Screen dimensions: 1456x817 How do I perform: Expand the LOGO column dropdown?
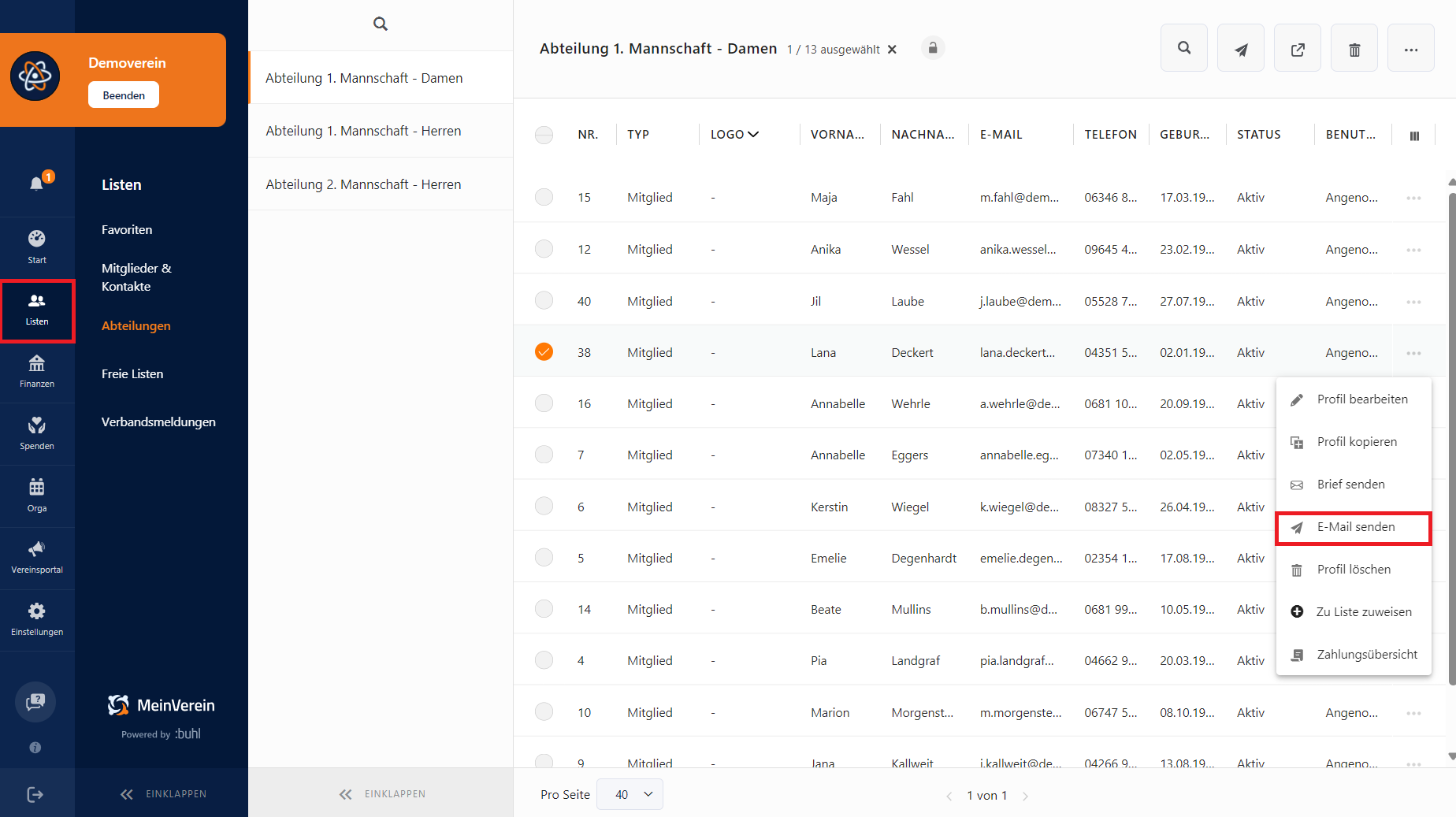[753, 135]
